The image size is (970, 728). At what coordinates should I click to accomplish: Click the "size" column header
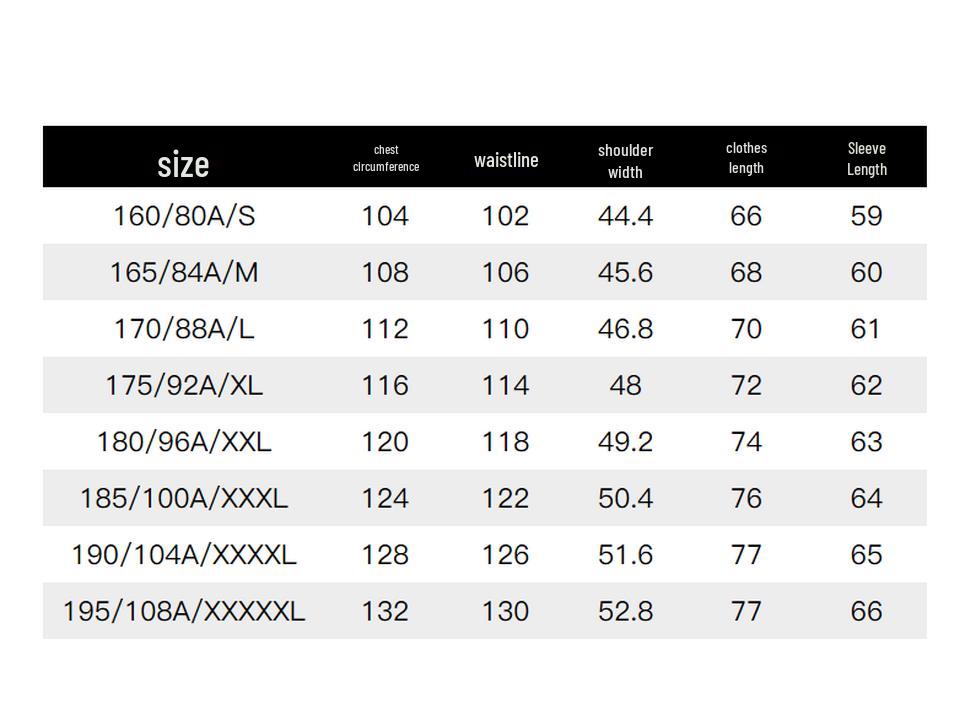(183, 164)
